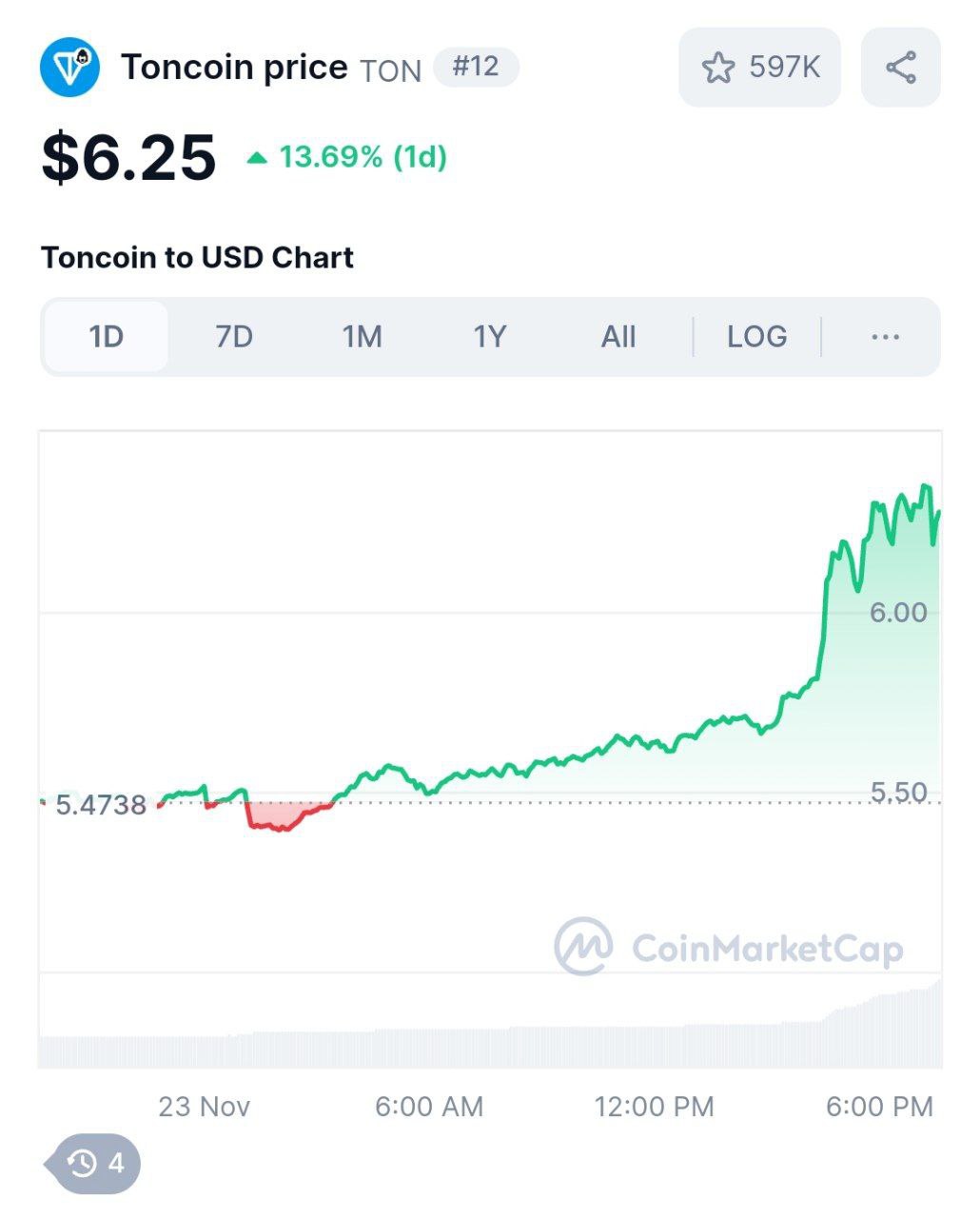Screen dimensions: 980x1218
Task: Toggle LOG scale on chart
Action: pos(756,337)
